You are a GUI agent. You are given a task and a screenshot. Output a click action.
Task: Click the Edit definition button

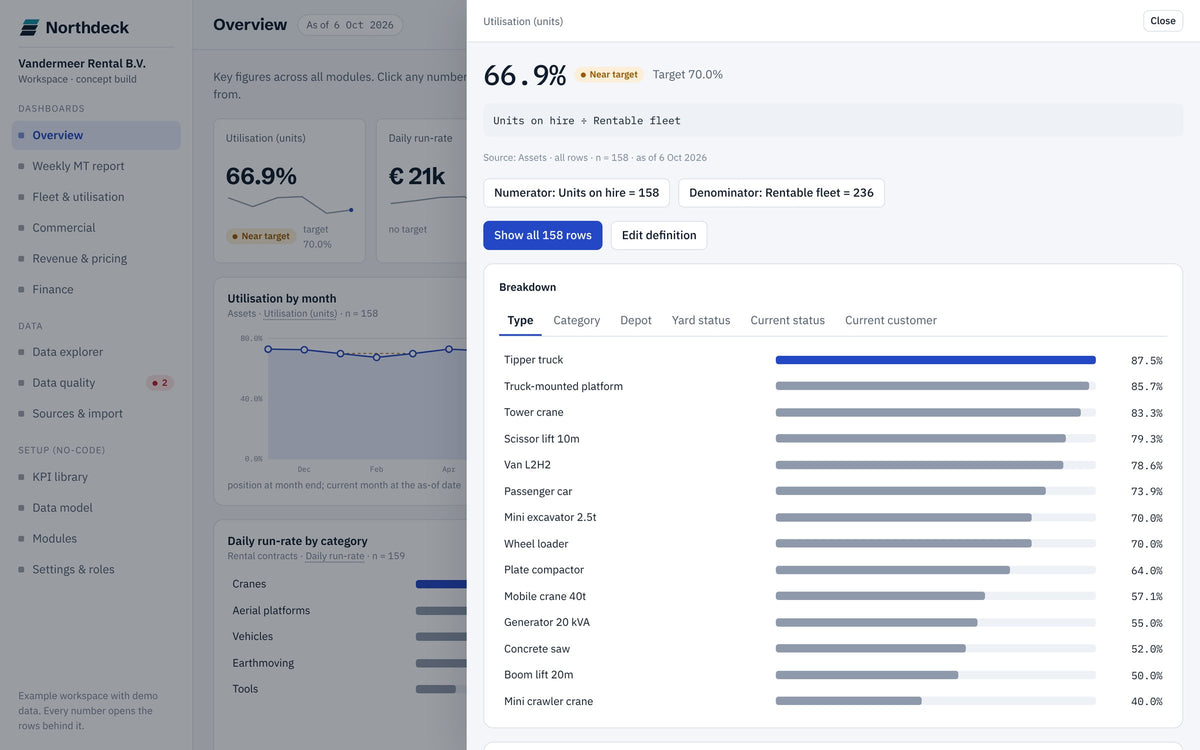pyautogui.click(x=659, y=236)
